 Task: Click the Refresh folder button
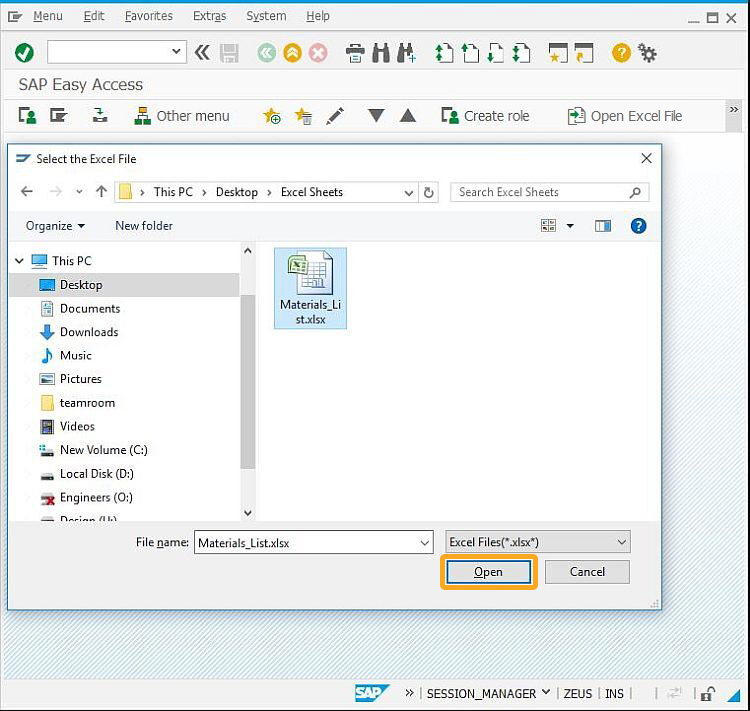pos(429,192)
